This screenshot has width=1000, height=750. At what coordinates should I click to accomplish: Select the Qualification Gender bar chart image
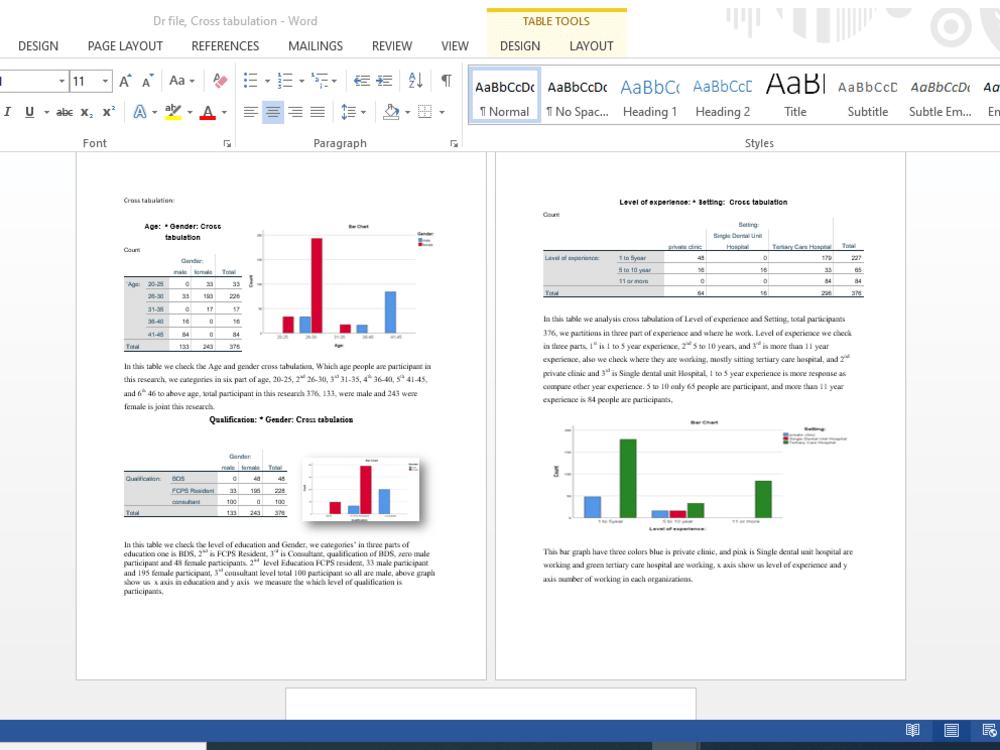tap(361, 489)
